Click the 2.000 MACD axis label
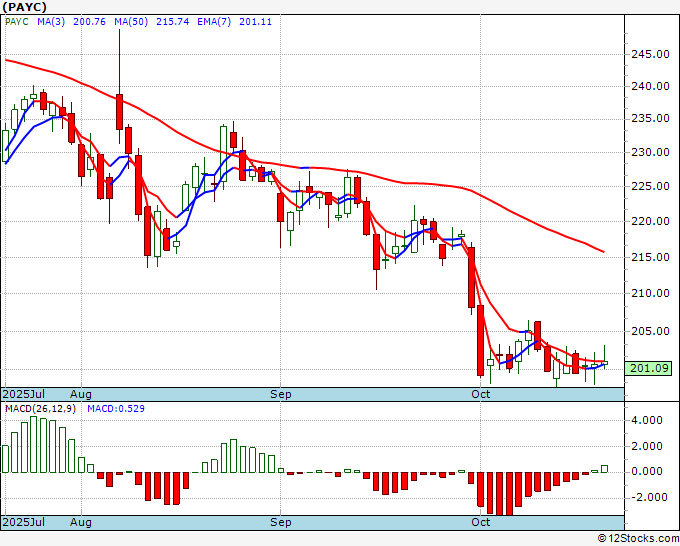680x546 pixels. point(647,446)
